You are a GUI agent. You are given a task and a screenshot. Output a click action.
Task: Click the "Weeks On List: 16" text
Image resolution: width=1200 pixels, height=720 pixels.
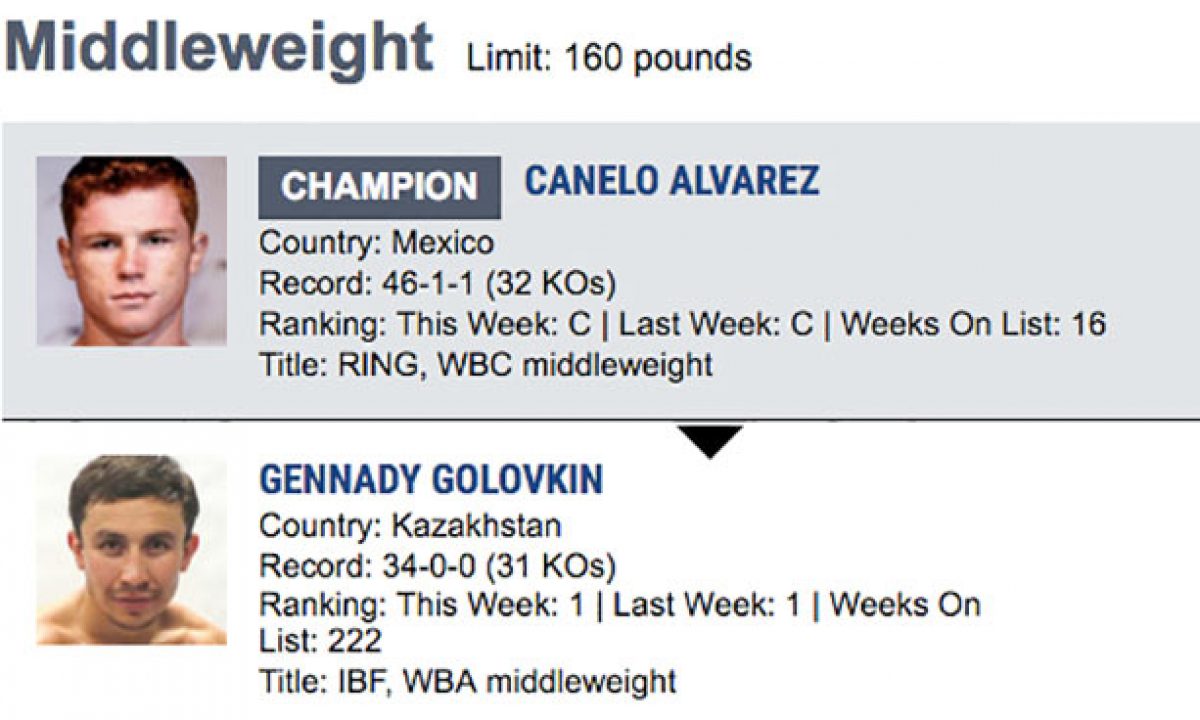(974, 325)
